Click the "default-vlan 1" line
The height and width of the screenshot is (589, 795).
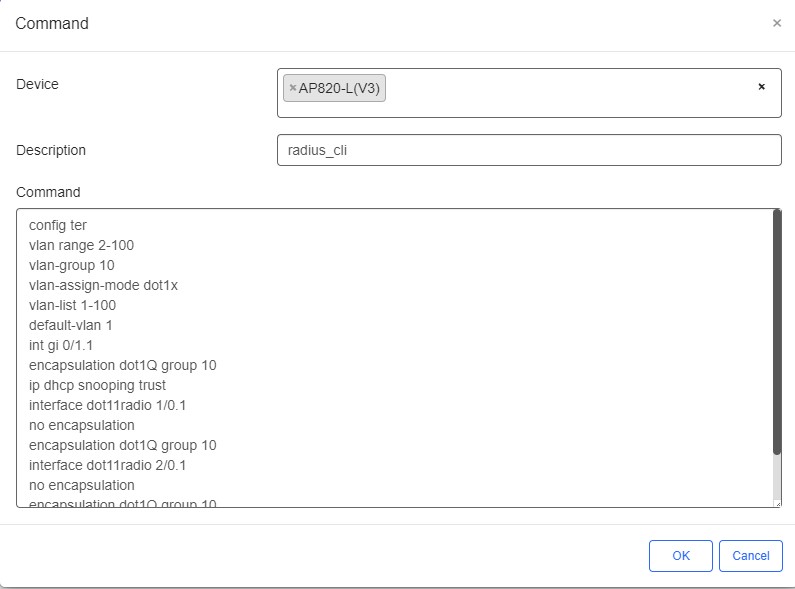click(x=70, y=325)
